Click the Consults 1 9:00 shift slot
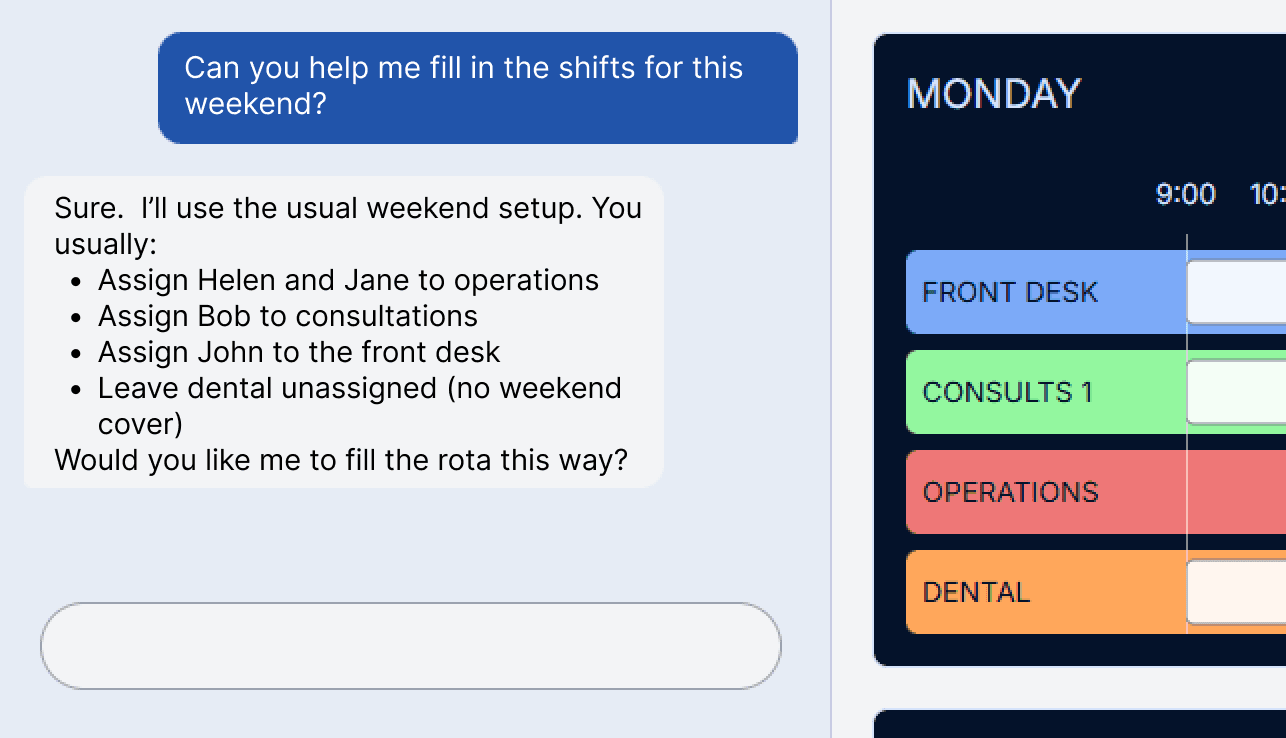 coord(1237,392)
